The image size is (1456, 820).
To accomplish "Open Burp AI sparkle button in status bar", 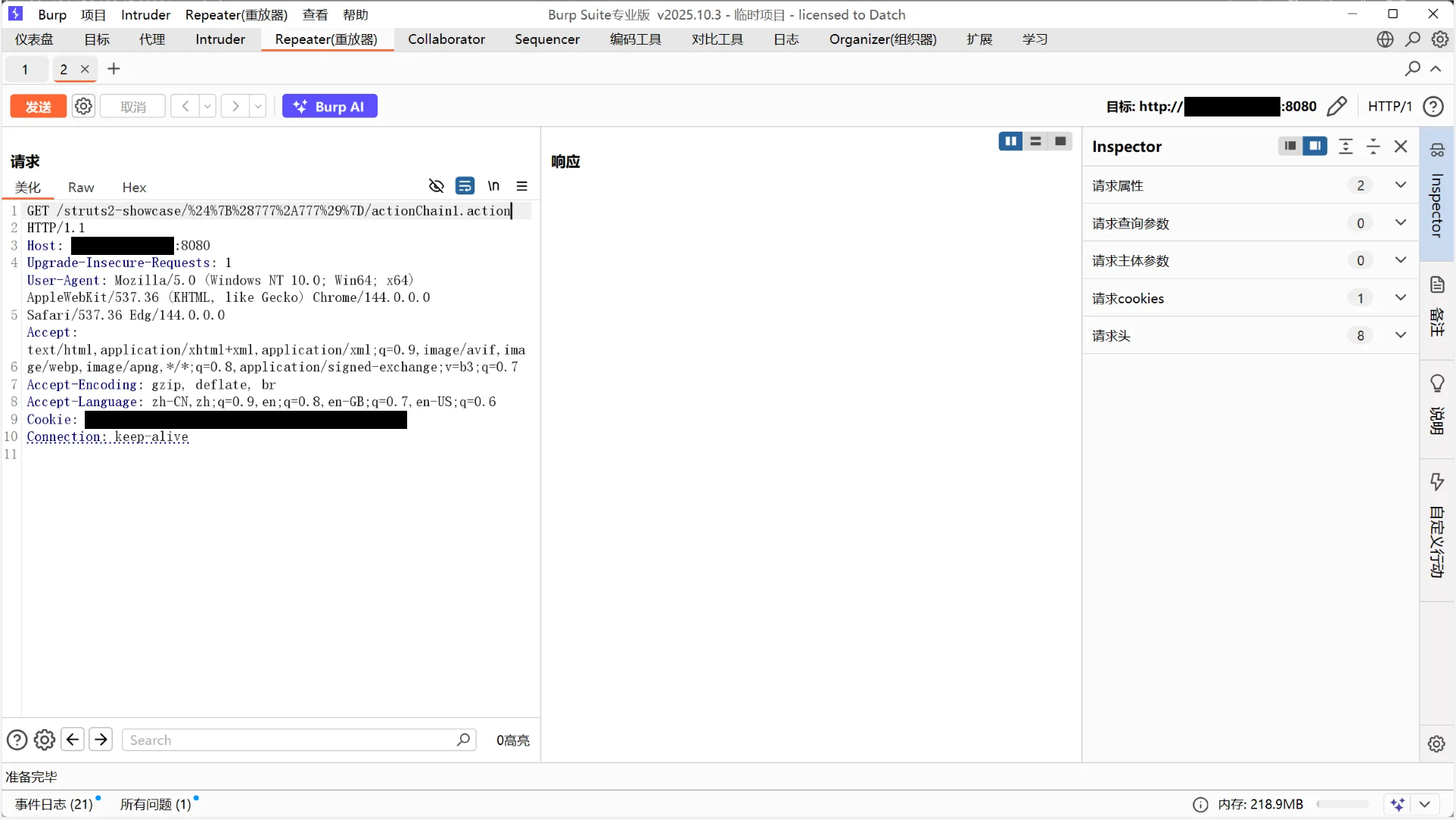I will point(1397,804).
